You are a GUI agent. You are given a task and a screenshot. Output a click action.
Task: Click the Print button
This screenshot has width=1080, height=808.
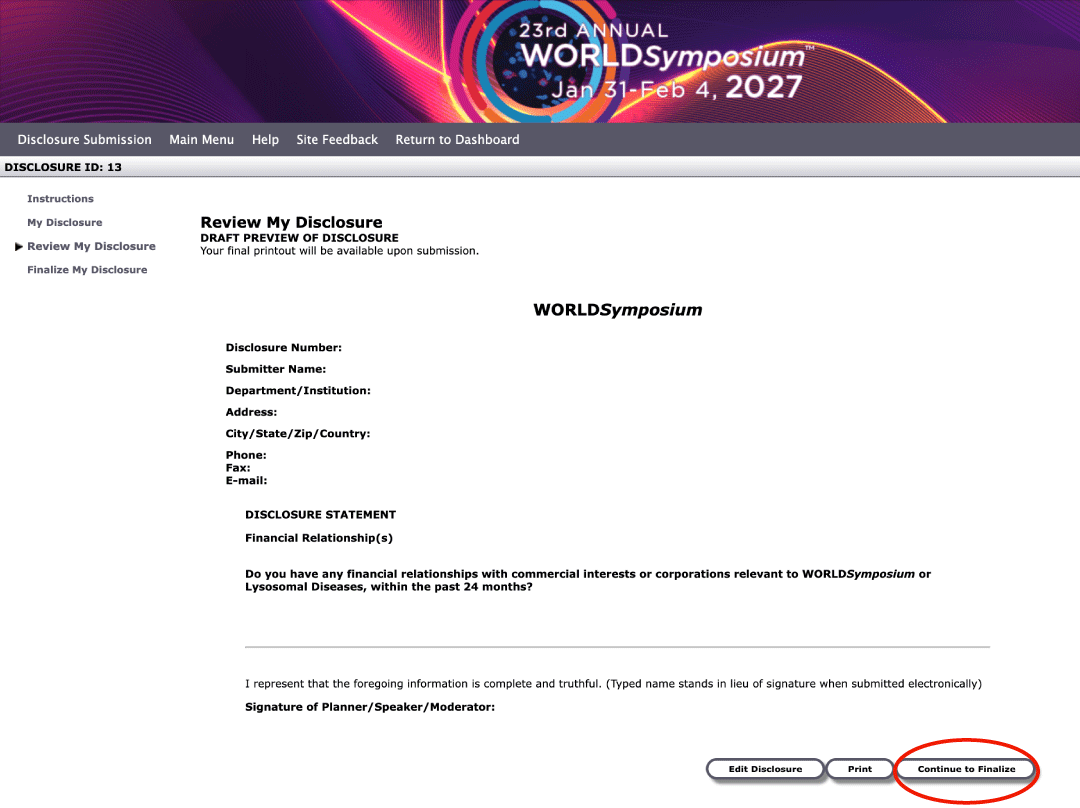(x=860, y=769)
